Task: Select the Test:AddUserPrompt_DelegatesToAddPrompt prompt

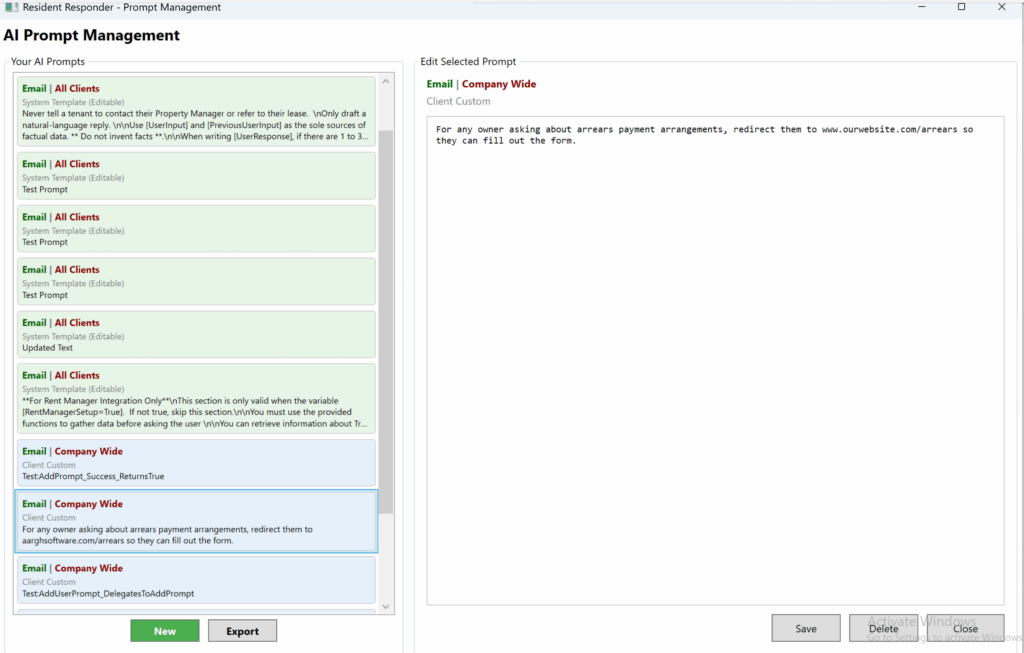Action: point(196,580)
